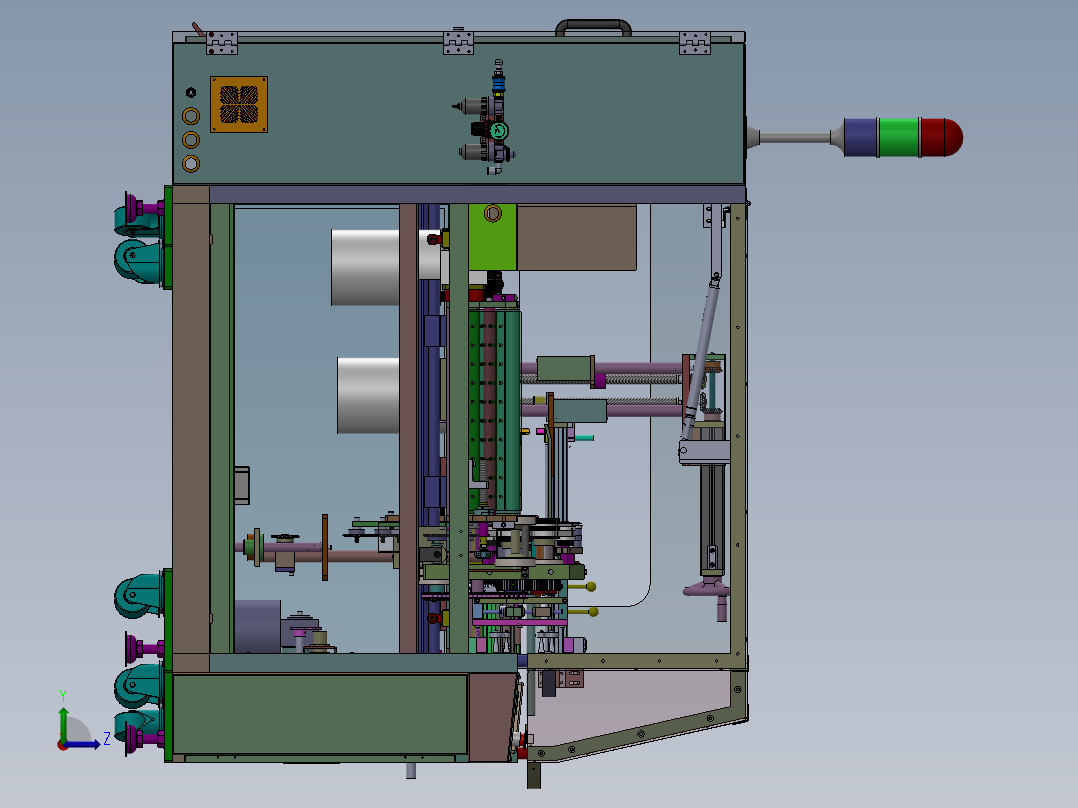The image size is (1078, 808).
Task: Select the grey motor box at bottom left
Action: (x=257, y=626)
